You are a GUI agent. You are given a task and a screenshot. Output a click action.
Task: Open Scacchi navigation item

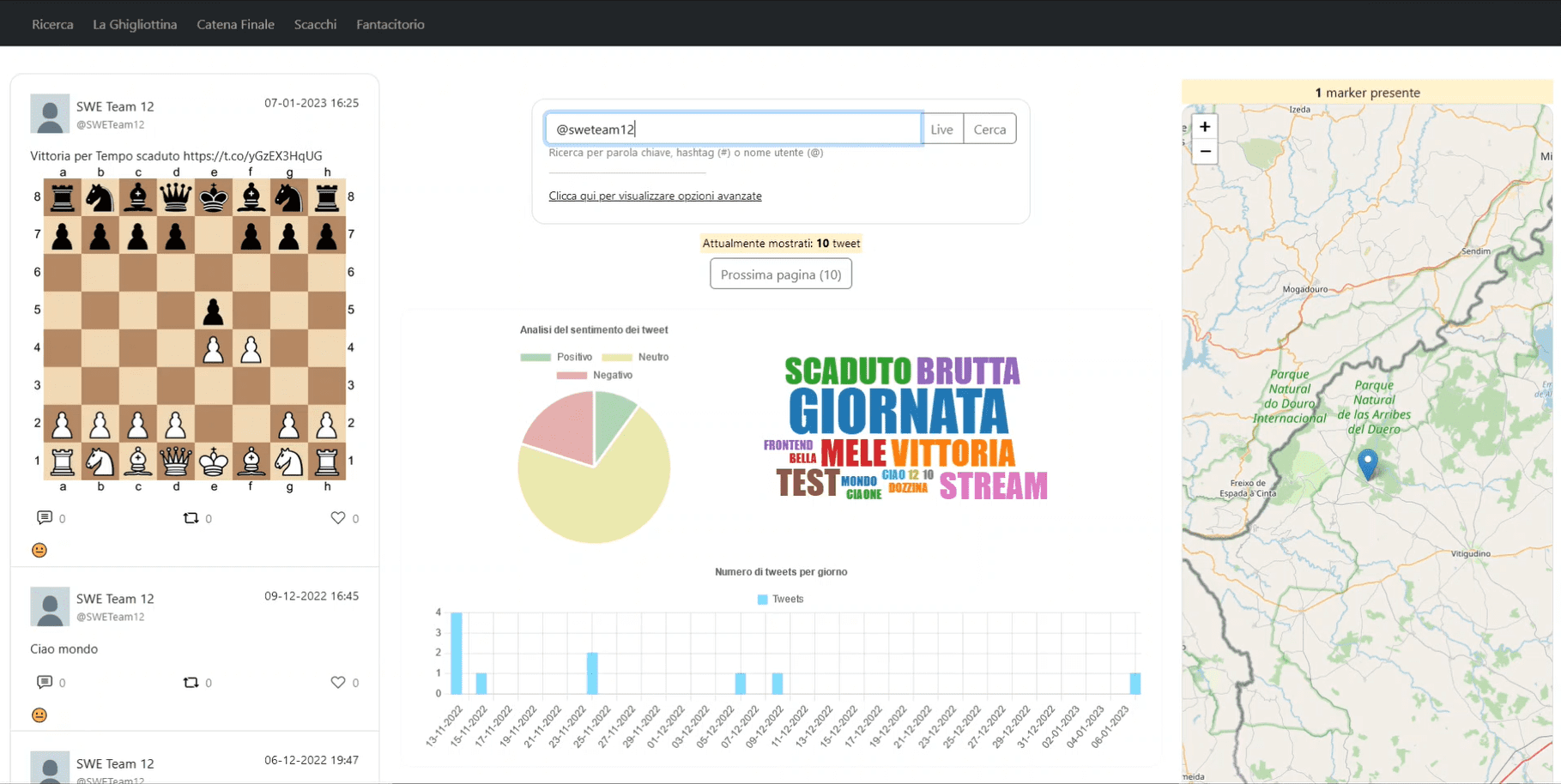click(315, 24)
